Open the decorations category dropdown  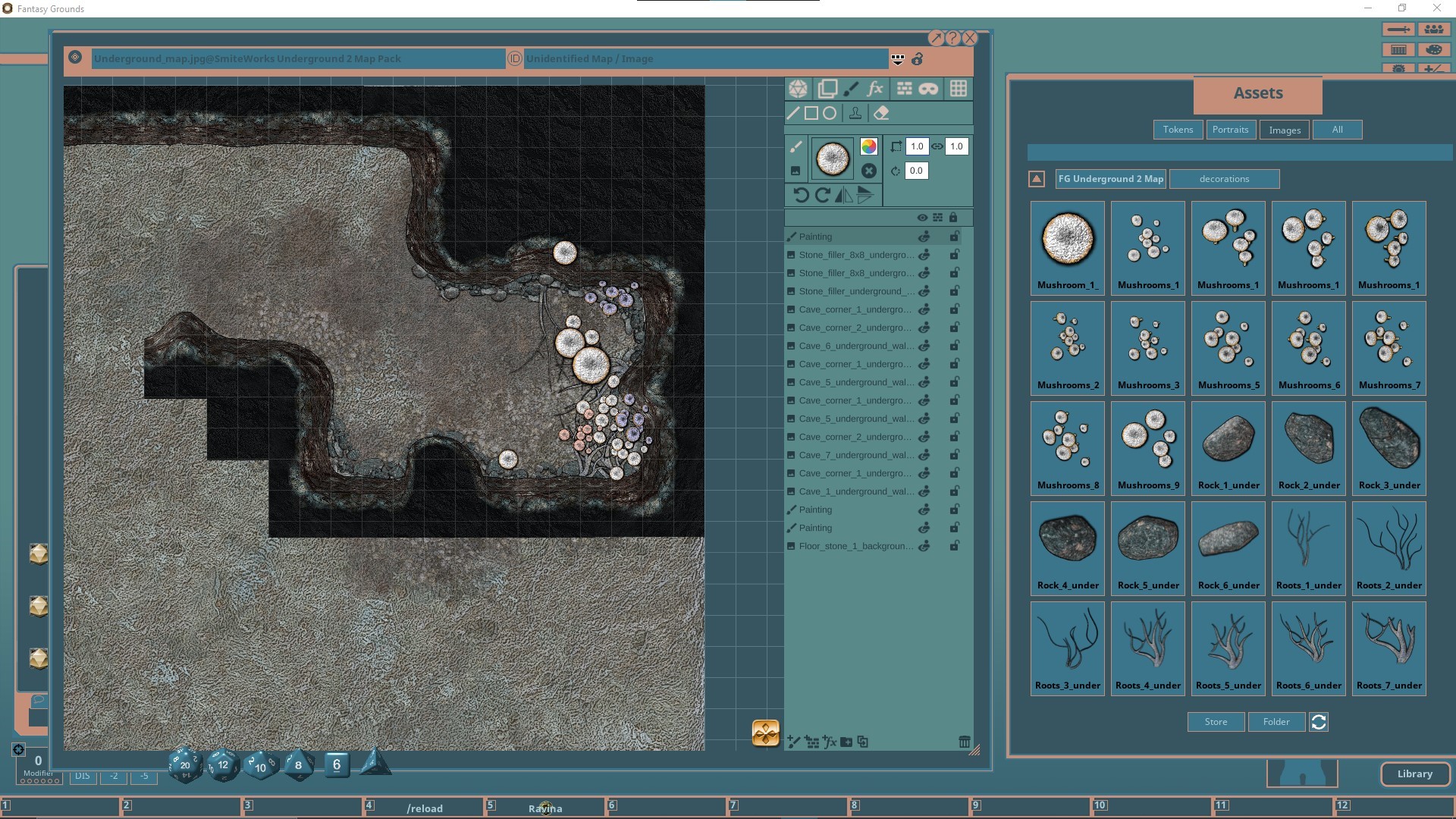pyautogui.click(x=1224, y=179)
